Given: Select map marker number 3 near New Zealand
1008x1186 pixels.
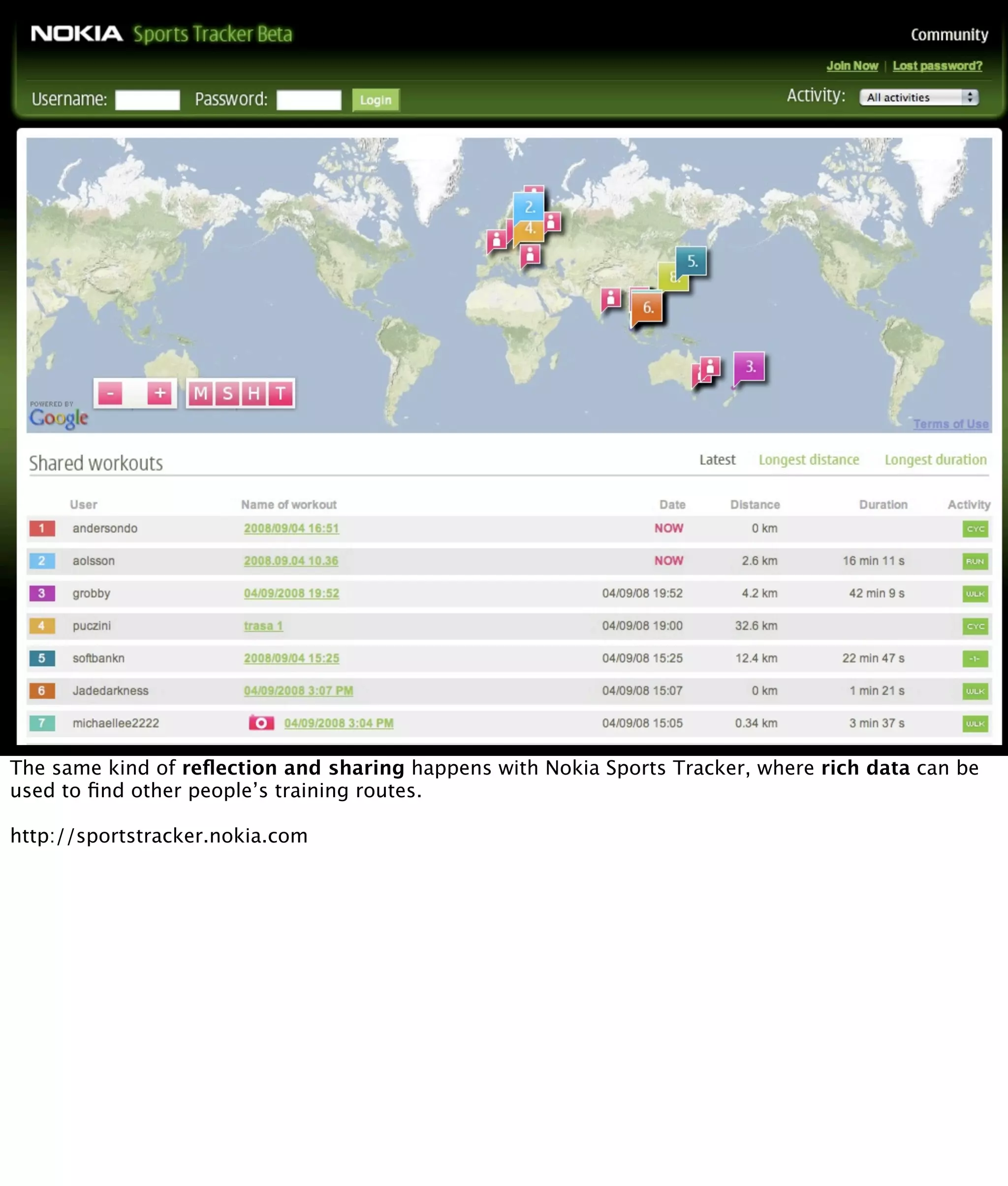Looking at the screenshot, I should point(749,367).
